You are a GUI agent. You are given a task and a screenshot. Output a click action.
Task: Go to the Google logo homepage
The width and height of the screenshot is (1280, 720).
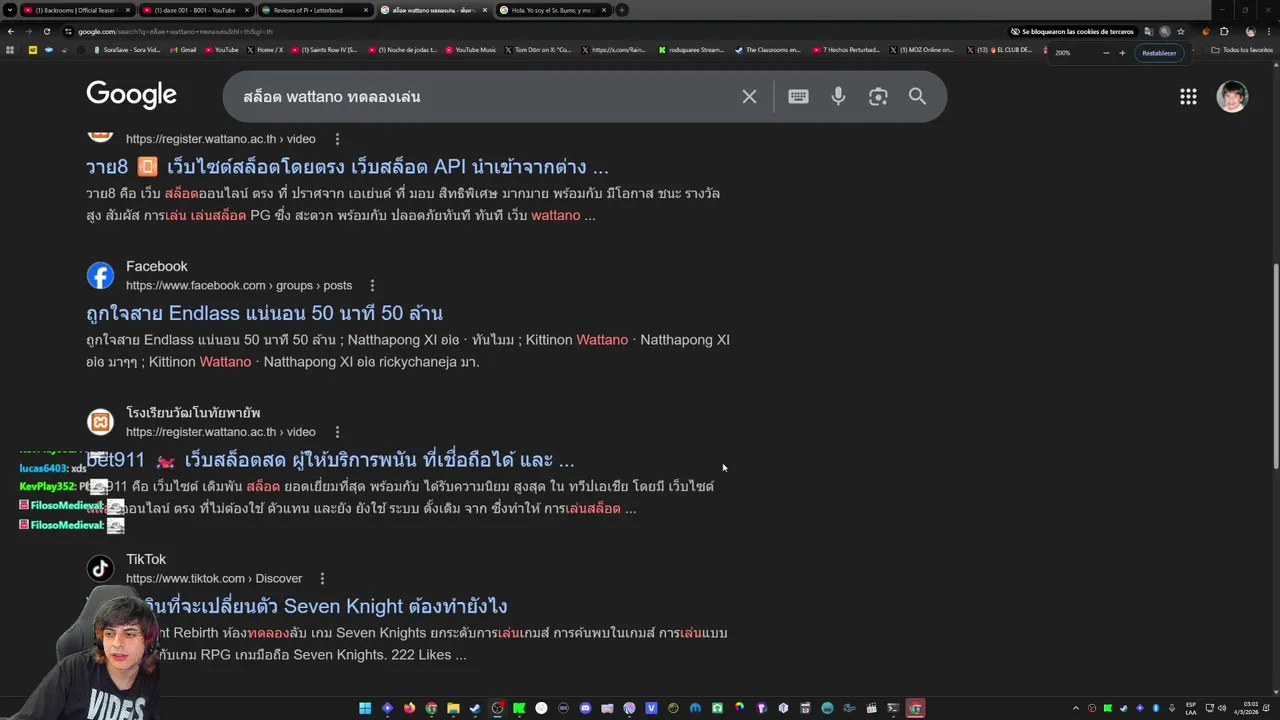[x=131, y=95]
